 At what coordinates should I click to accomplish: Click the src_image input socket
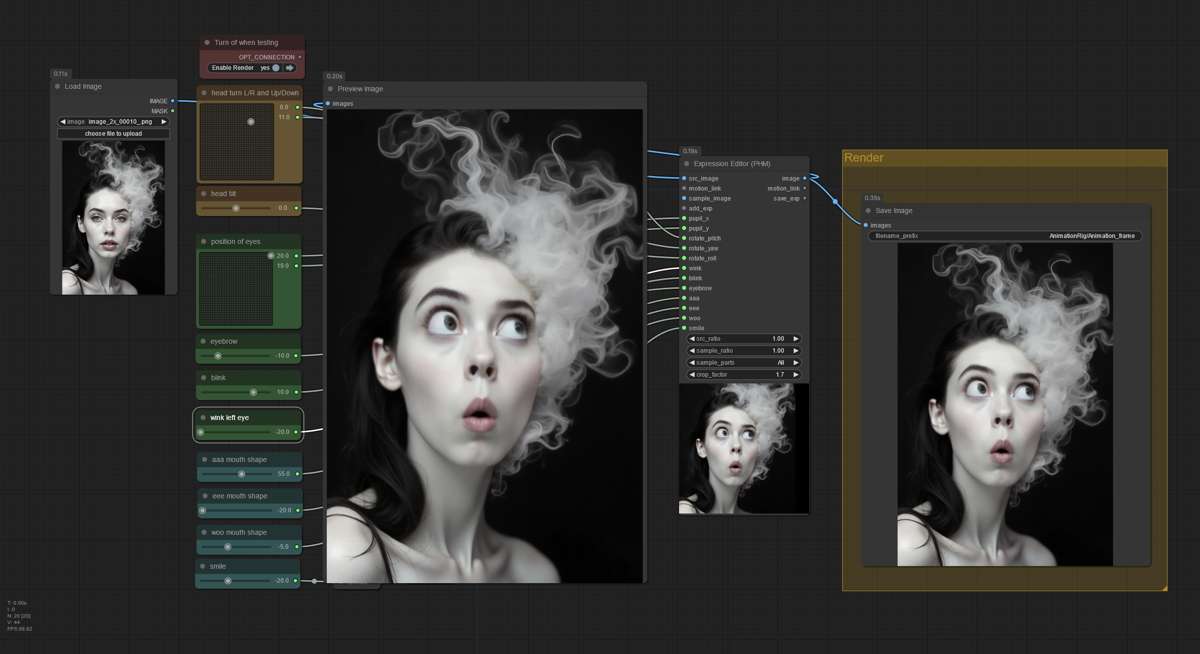tap(684, 178)
